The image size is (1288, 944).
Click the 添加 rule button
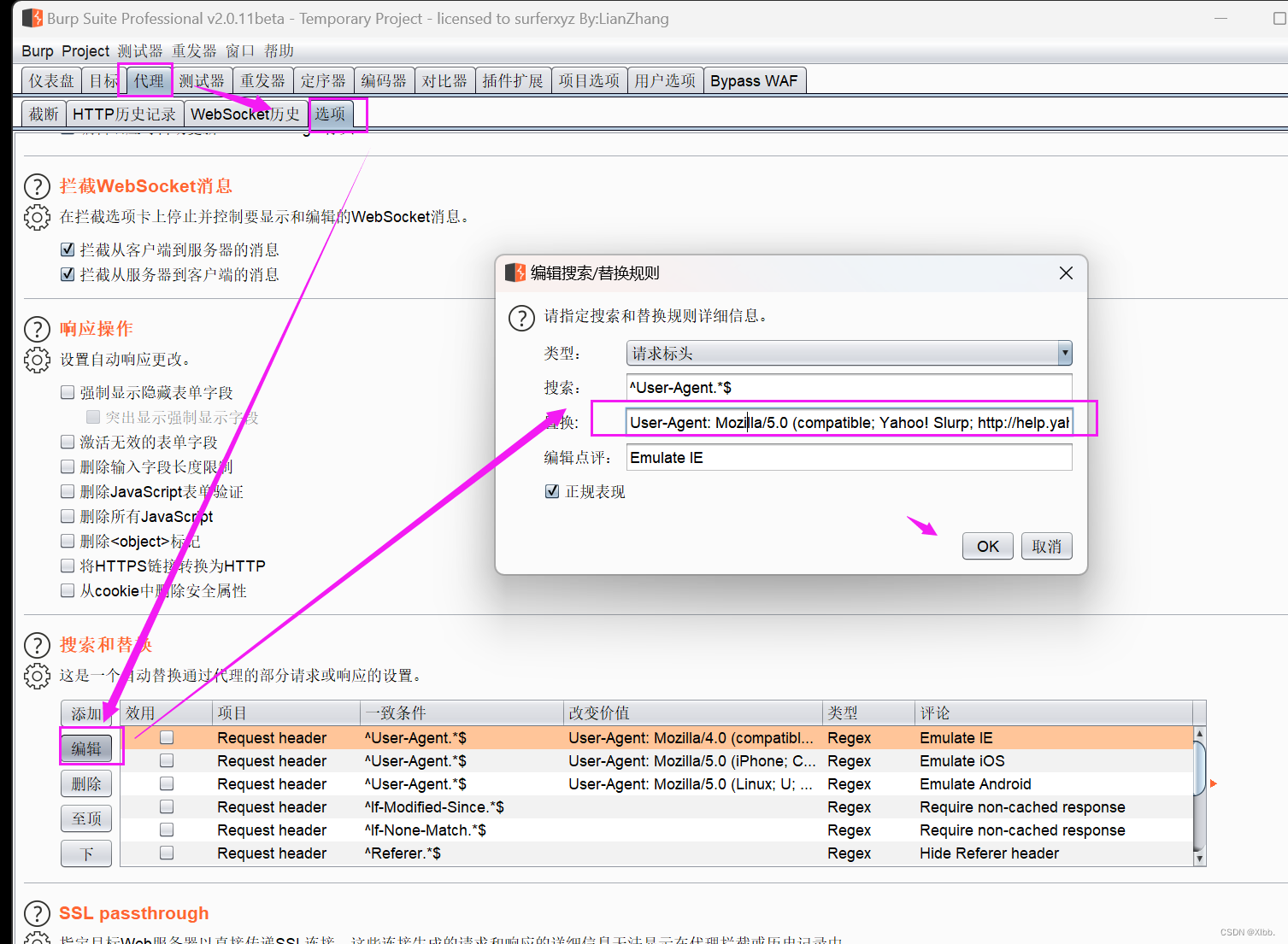click(86, 713)
